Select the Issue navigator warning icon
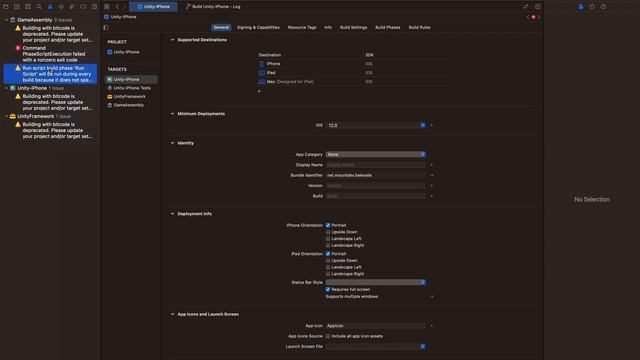The width and height of the screenshot is (640, 360). 50,7
